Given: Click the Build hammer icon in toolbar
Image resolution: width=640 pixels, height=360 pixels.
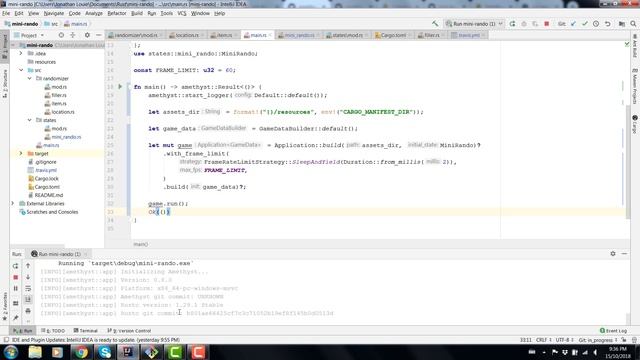Looking at the screenshot, I should point(435,24).
